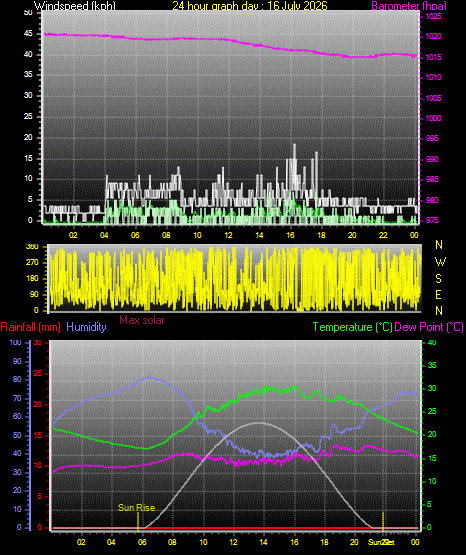Click the 'S' compass direction label
466x555 pixels.
pos(438,279)
